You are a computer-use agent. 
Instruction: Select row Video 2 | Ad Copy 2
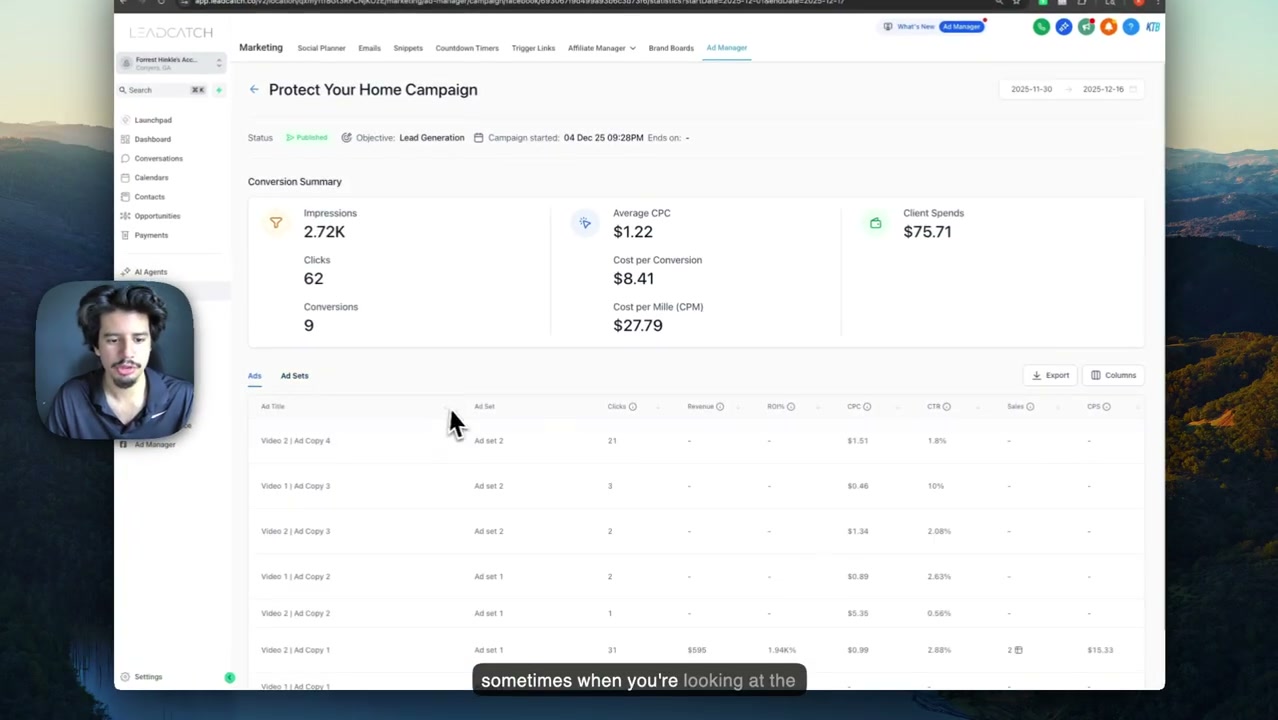695,613
